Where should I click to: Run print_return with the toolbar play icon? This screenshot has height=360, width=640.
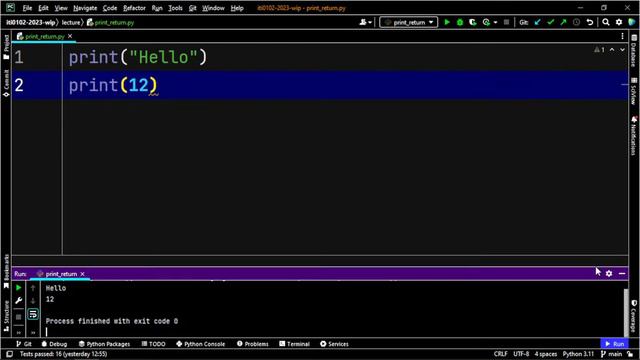click(447, 22)
